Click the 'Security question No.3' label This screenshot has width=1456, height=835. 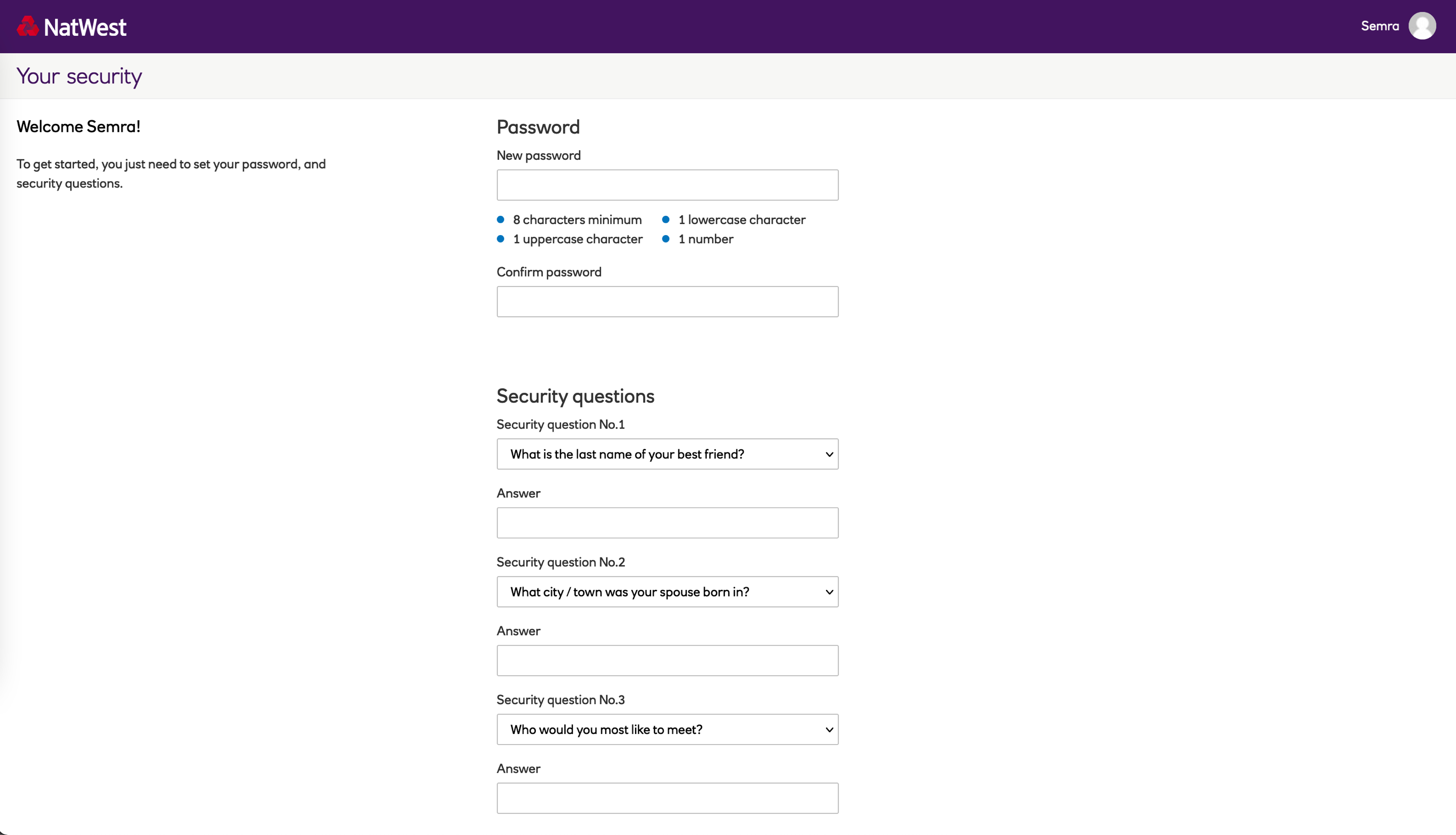coord(560,700)
